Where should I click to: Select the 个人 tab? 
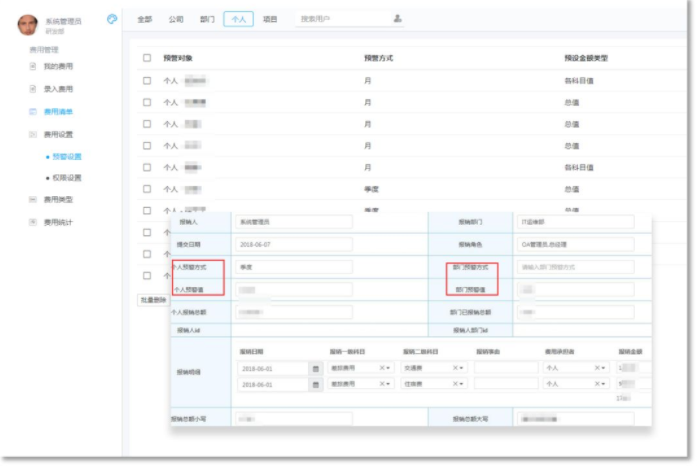pos(238,19)
